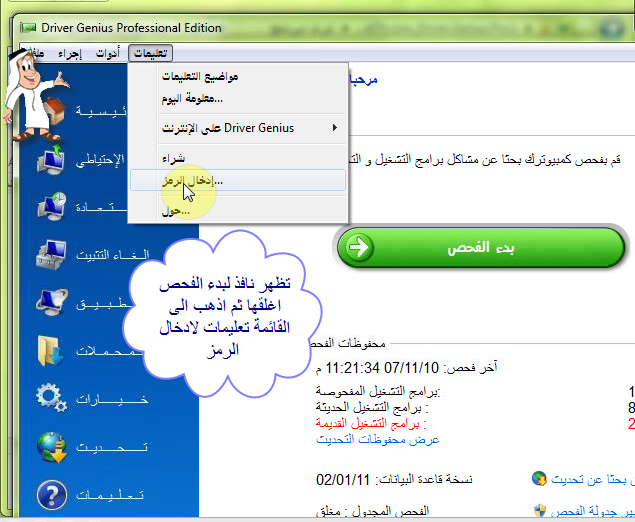This screenshot has width=635, height=522.
Task: Open the monitor icon next to تطبيق
Action: click(x=51, y=302)
